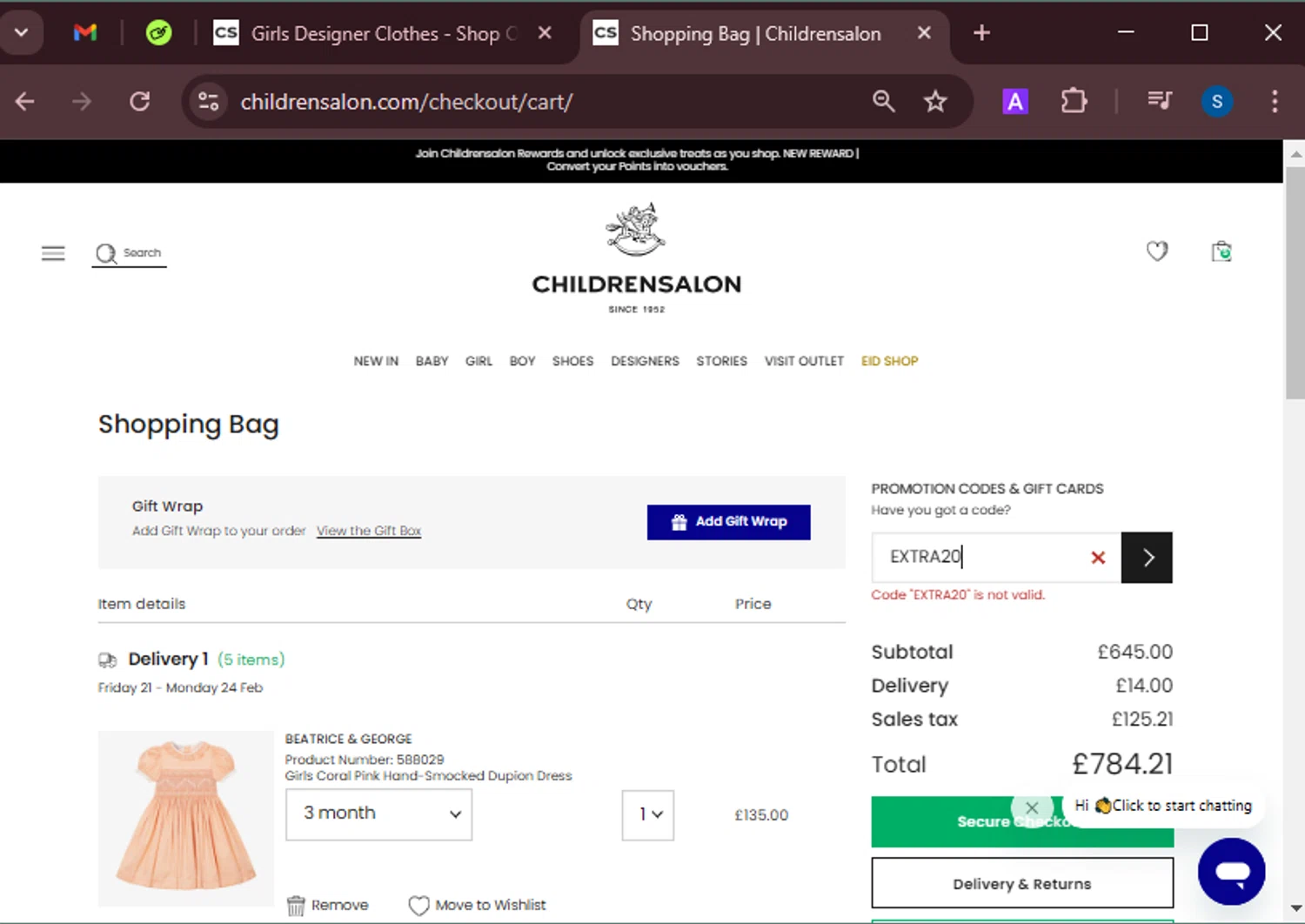Click the Hi Click to start chatting bubble
Screen dimensions: 1305x924
[1164, 806]
